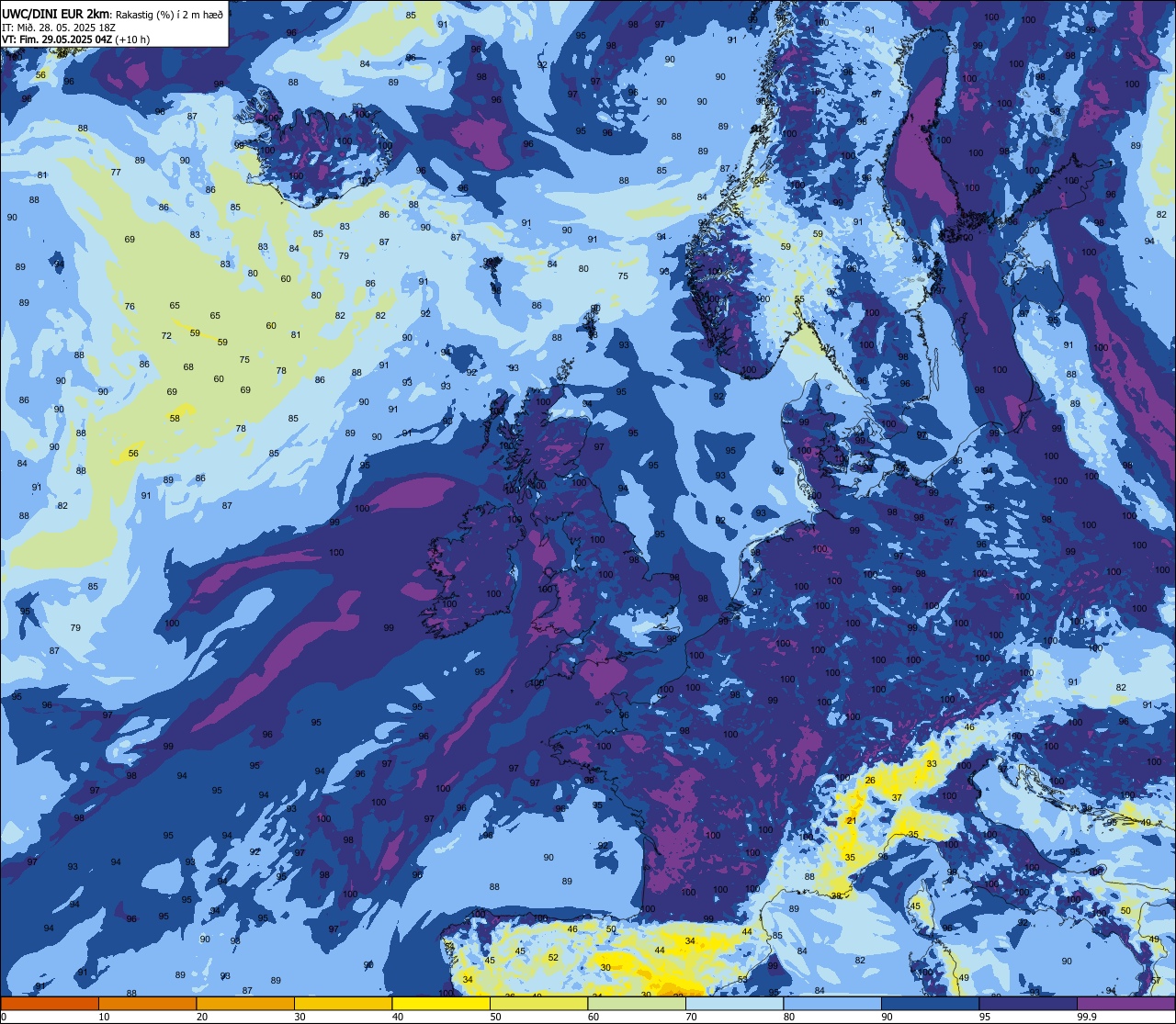
Task: Click the '26' humidity value in the yellow Alps area
Action: (870, 781)
